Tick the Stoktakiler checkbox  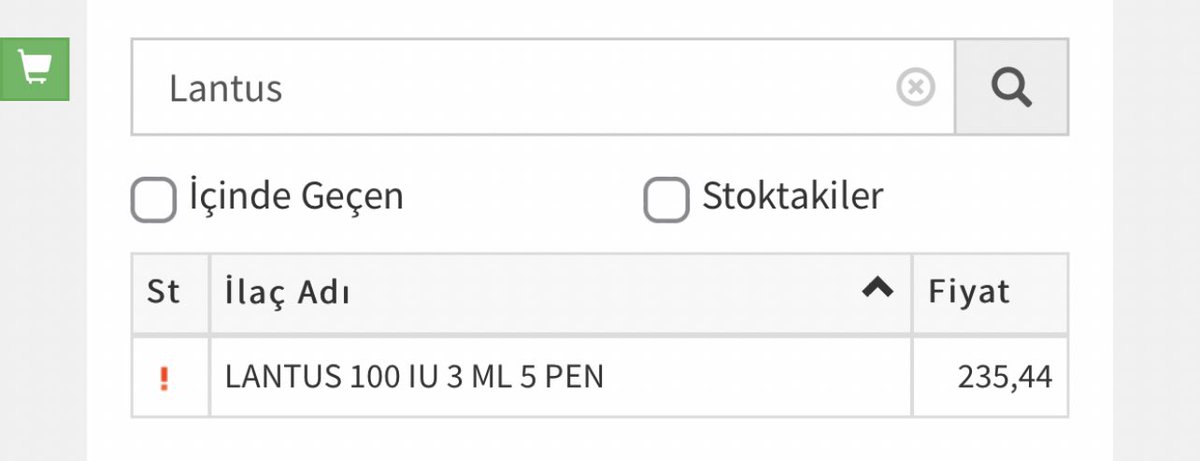pyautogui.click(x=666, y=200)
